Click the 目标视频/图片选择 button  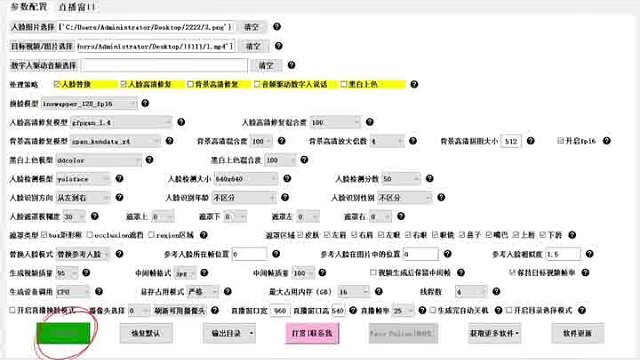click(x=42, y=46)
